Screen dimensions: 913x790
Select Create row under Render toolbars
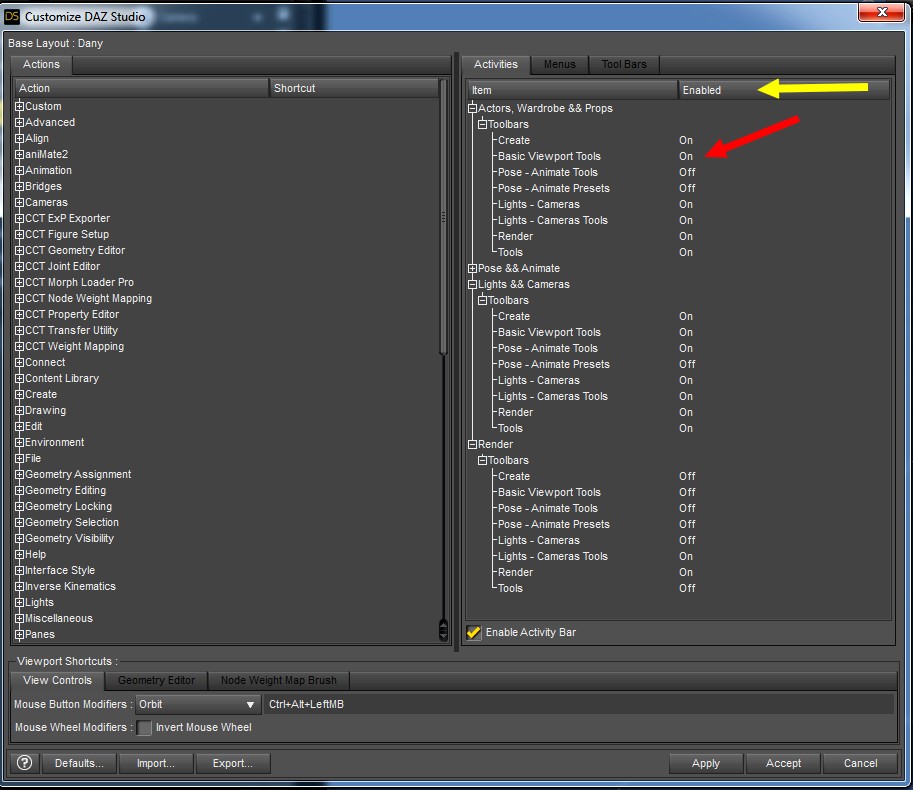514,476
